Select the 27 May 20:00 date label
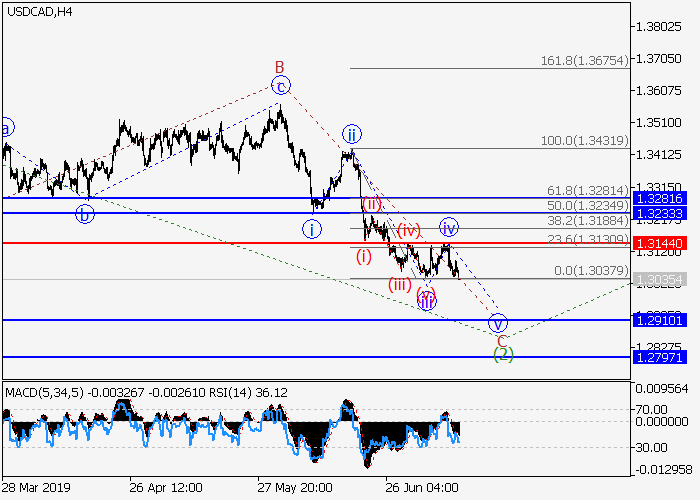Viewport: 700px width, 500px height. (x=294, y=487)
